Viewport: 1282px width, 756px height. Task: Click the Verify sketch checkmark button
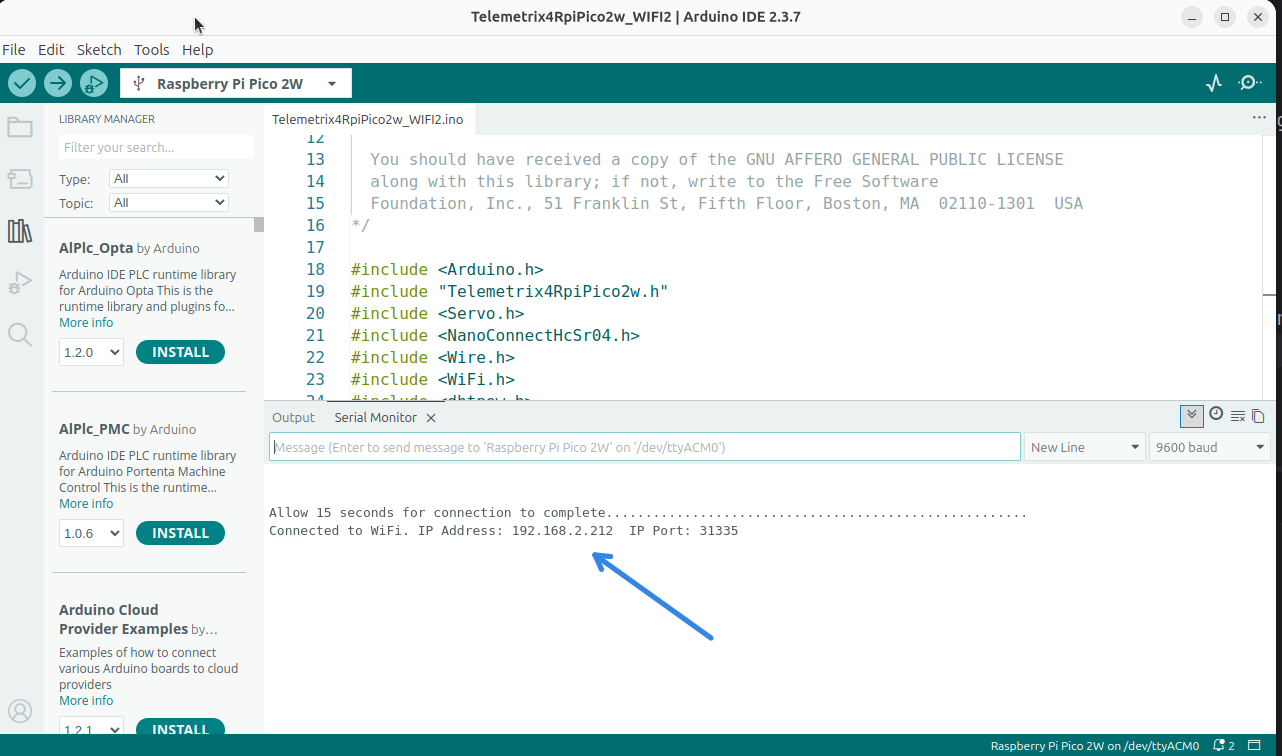22,83
